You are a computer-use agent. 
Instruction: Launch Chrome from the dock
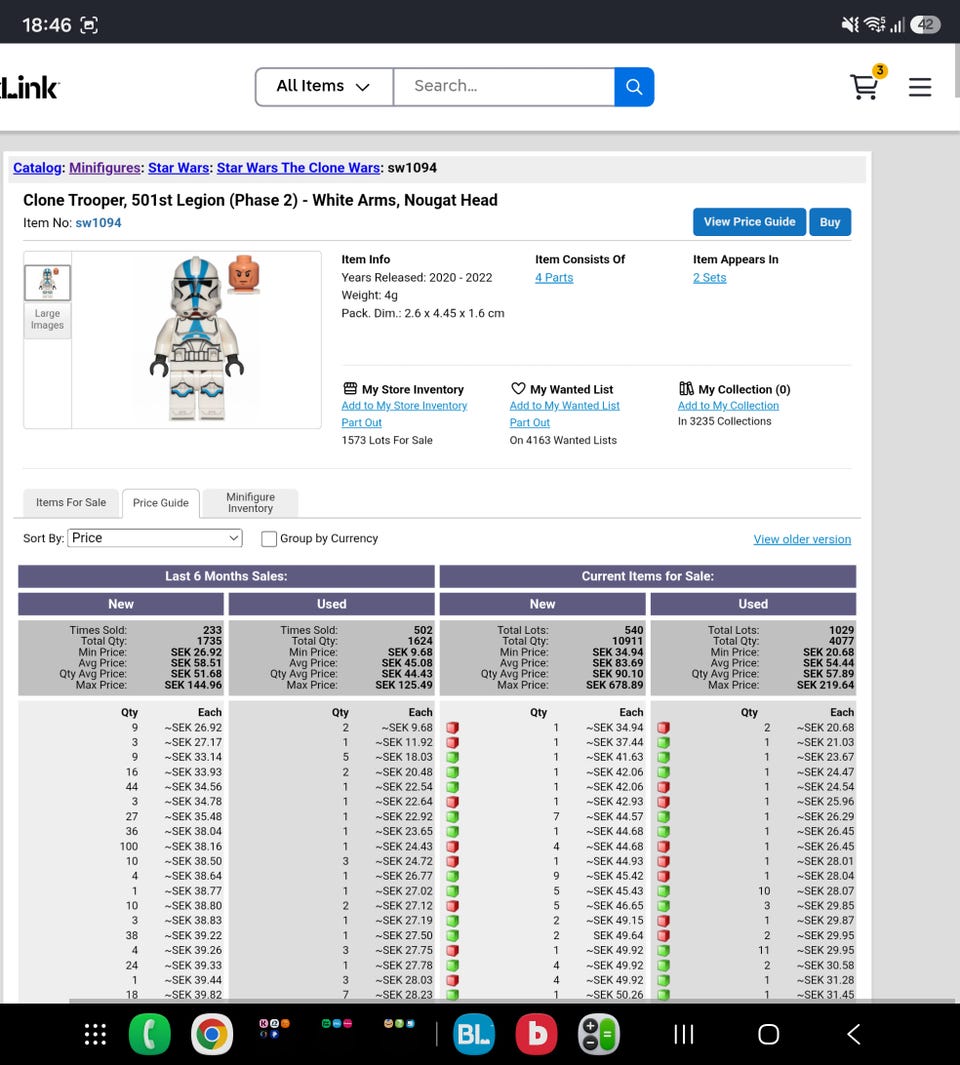(212, 1034)
